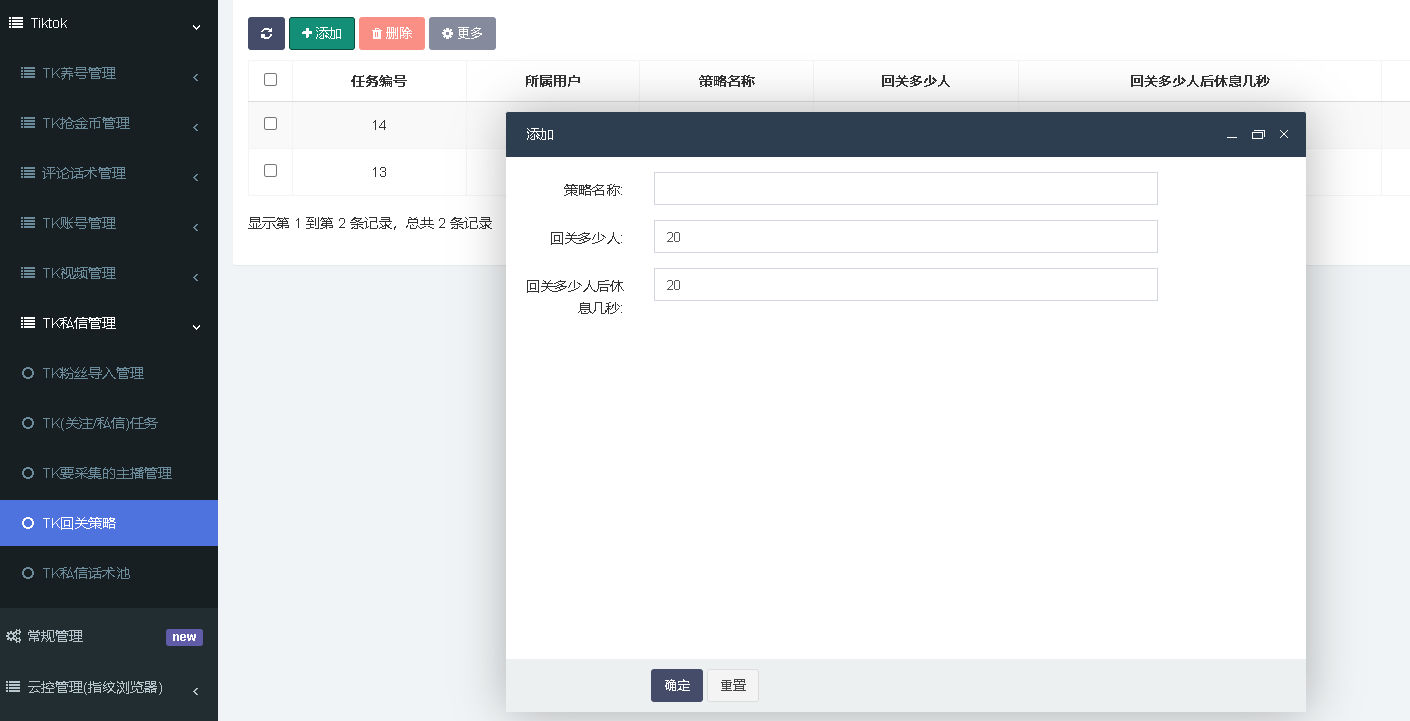Click the circle icon beside TK粉丝导入管理
This screenshot has width=1410, height=721.
click(28, 373)
